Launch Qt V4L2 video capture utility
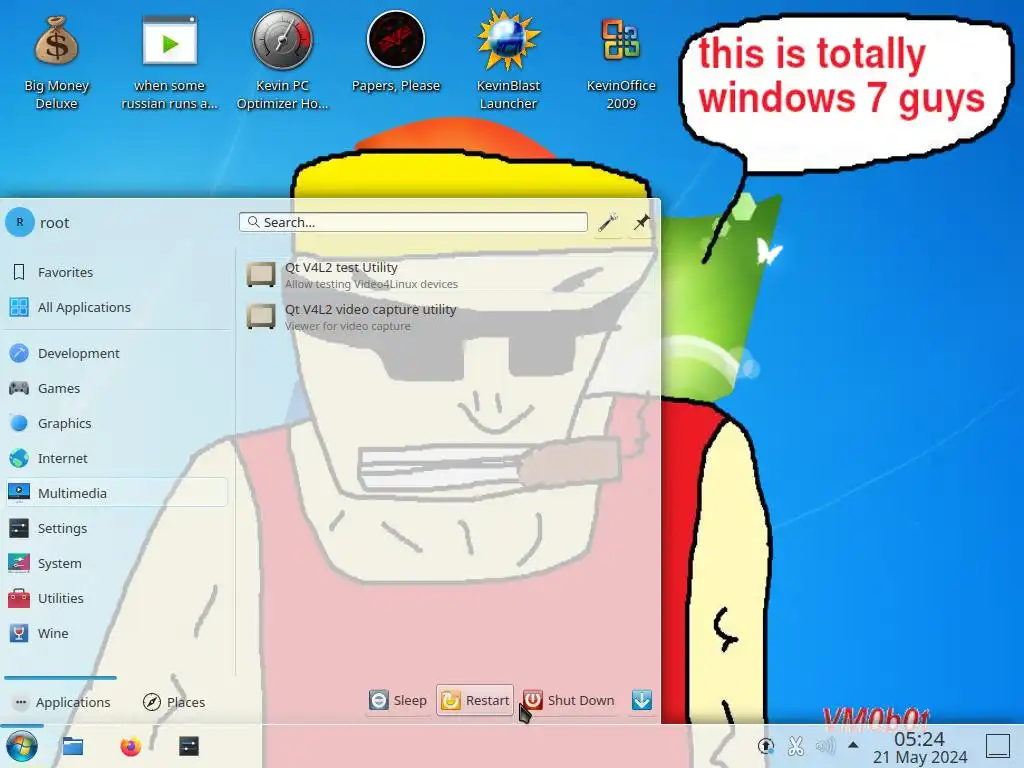The height and width of the screenshot is (768, 1024). [x=447, y=317]
